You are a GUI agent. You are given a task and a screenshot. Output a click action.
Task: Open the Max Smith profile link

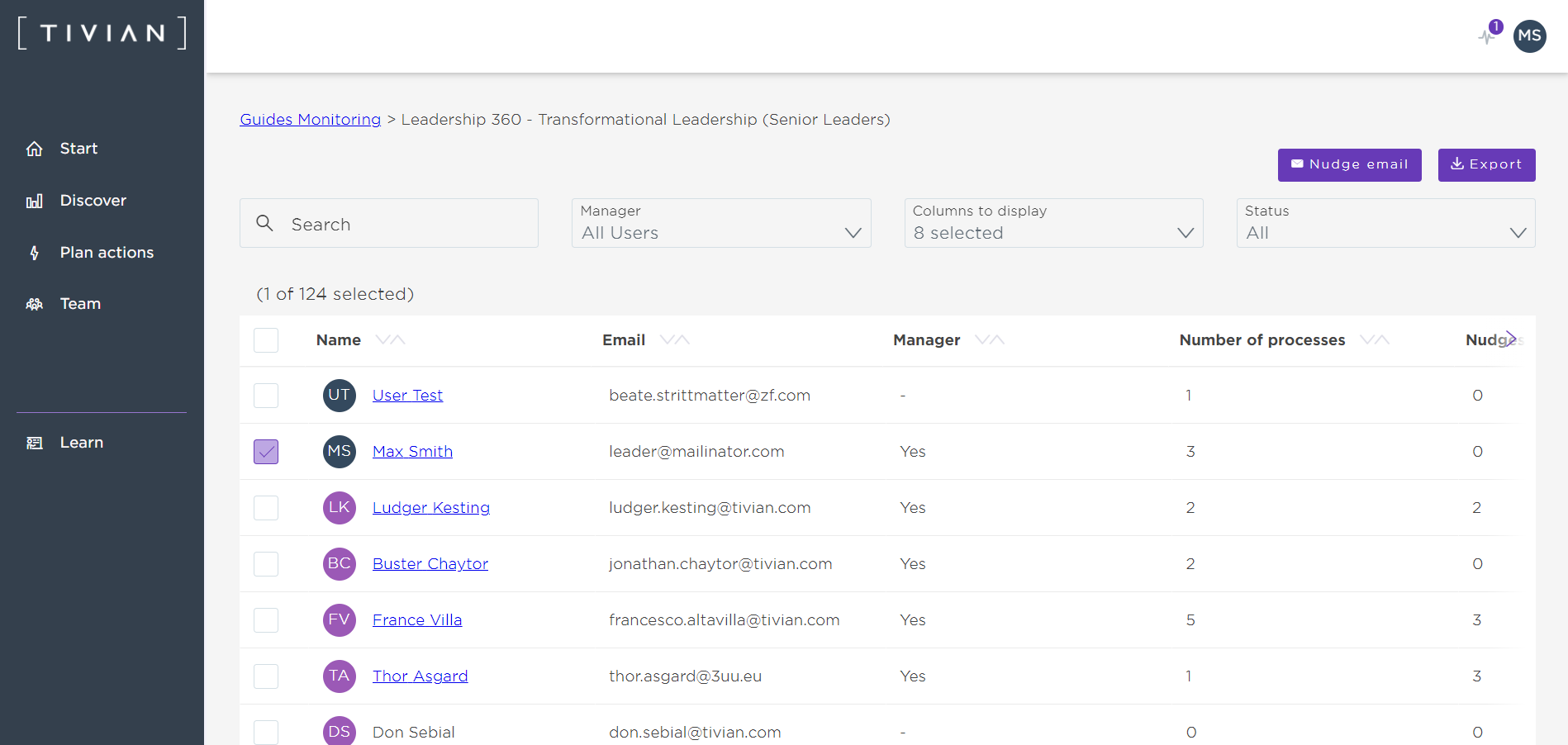[412, 452]
